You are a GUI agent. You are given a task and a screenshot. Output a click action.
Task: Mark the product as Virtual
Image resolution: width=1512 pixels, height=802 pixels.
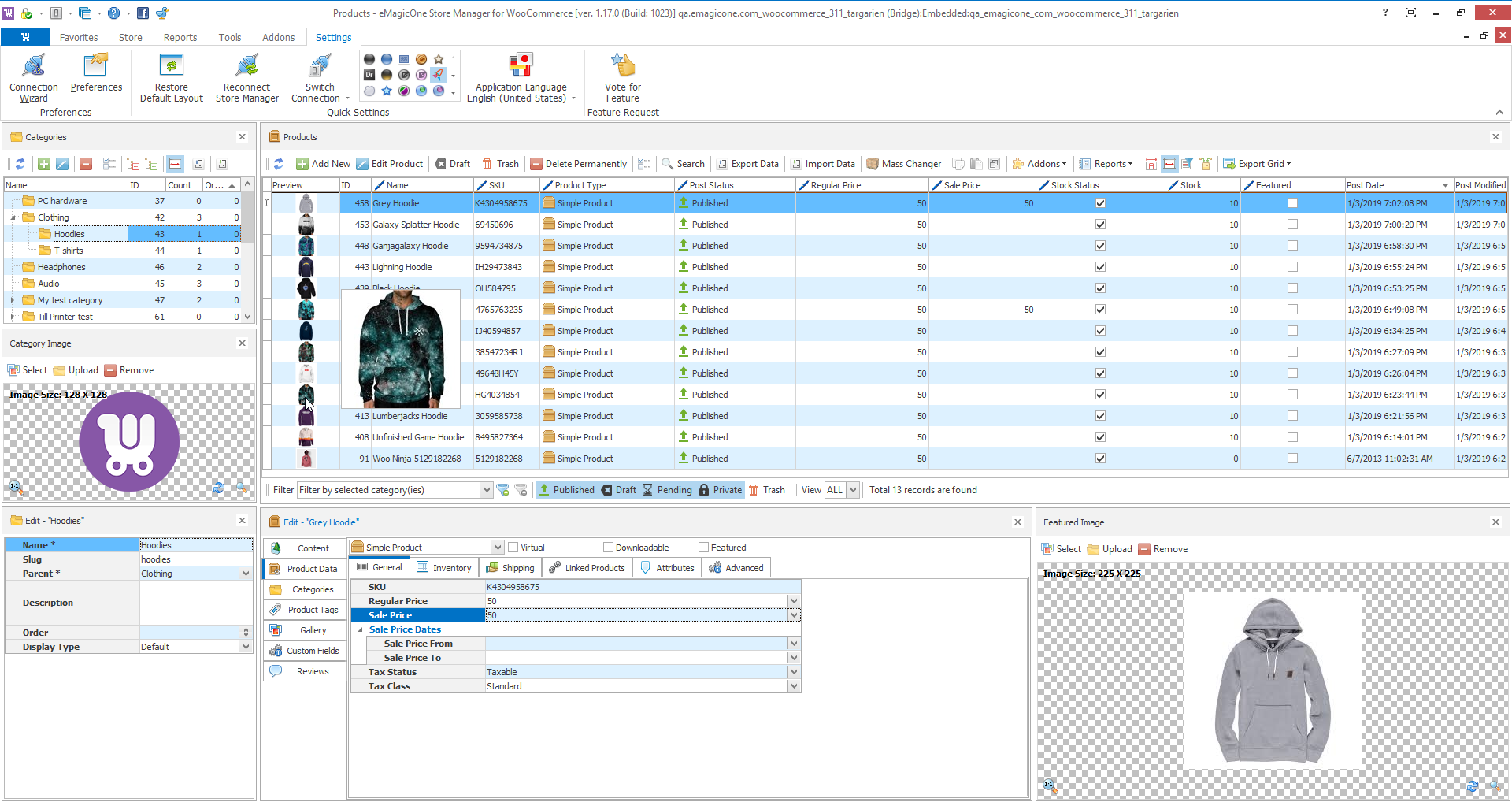tap(512, 547)
